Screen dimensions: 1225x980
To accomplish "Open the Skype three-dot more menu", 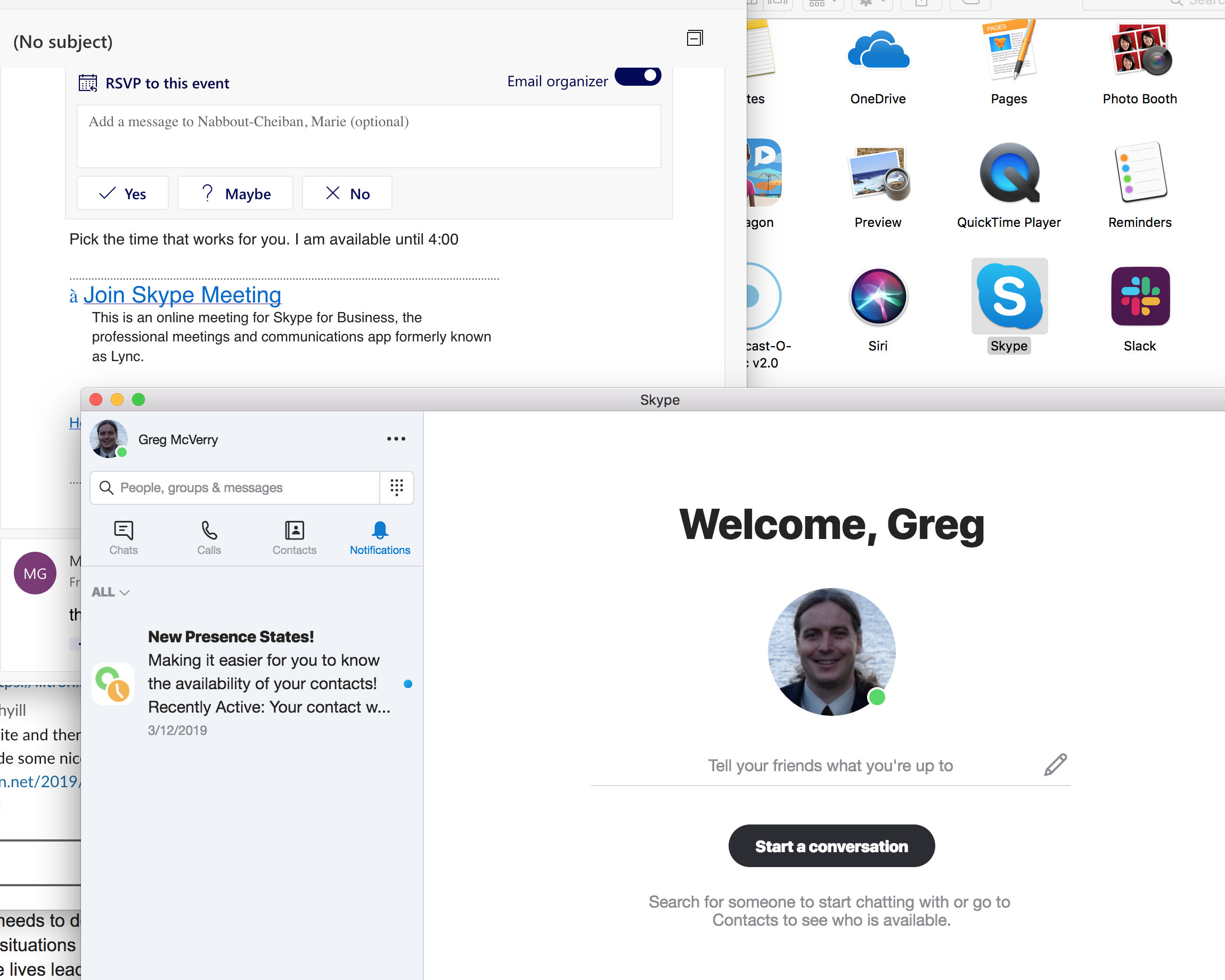I will (x=396, y=438).
